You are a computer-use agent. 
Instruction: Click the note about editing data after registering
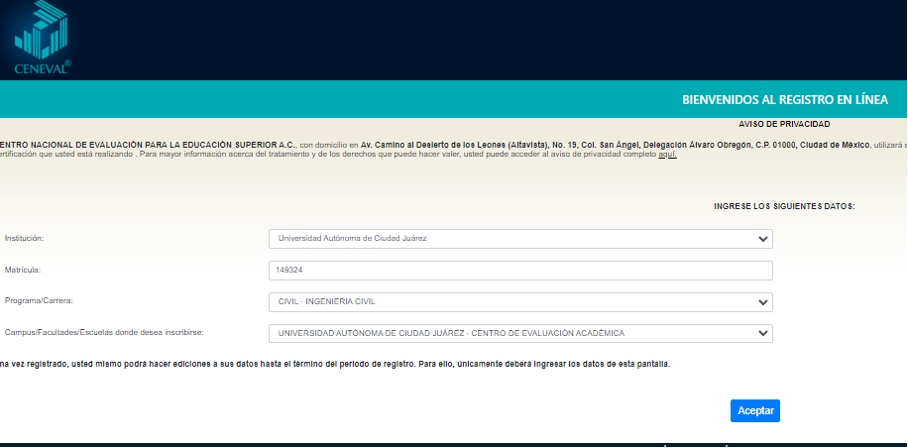coord(335,364)
